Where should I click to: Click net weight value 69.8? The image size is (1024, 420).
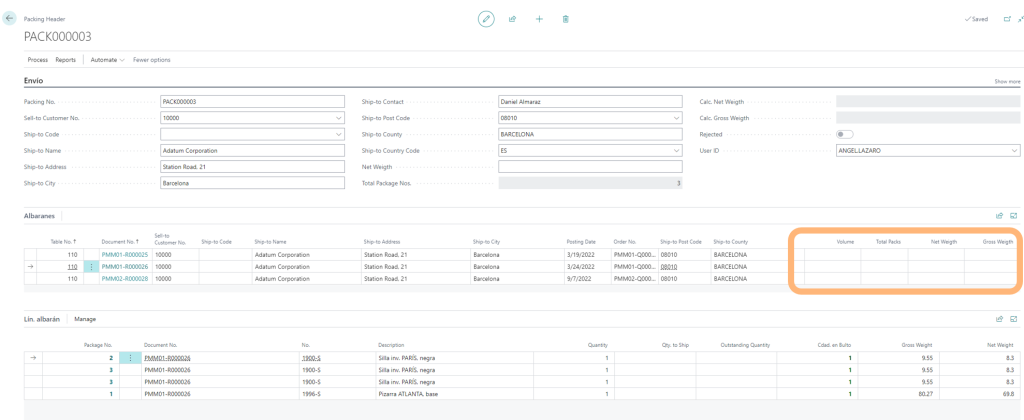click(1008, 394)
